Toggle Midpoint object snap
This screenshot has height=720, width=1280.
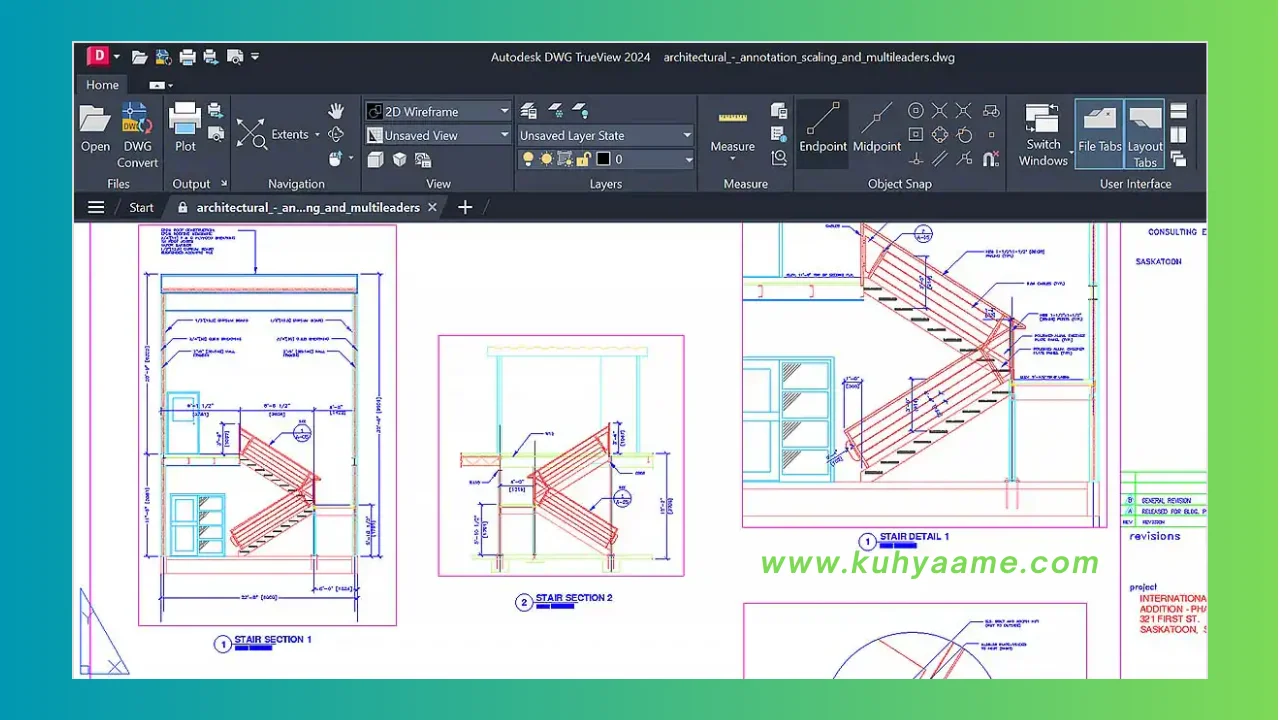(x=877, y=128)
